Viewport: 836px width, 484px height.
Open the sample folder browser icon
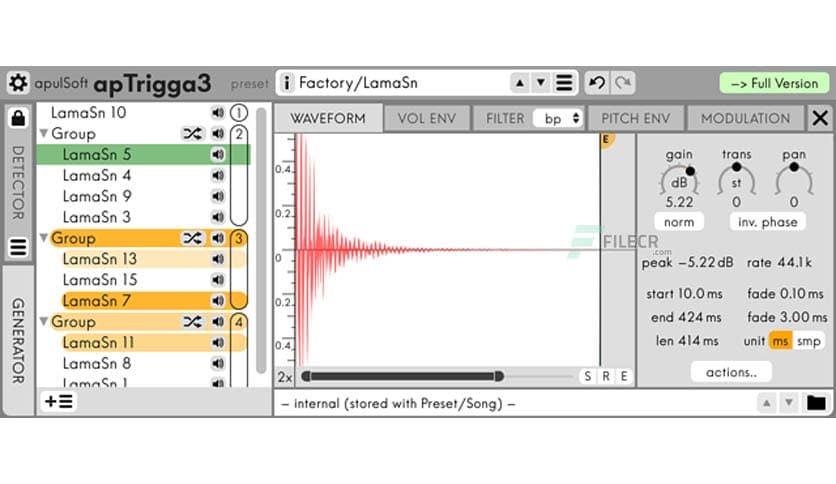point(816,403)
